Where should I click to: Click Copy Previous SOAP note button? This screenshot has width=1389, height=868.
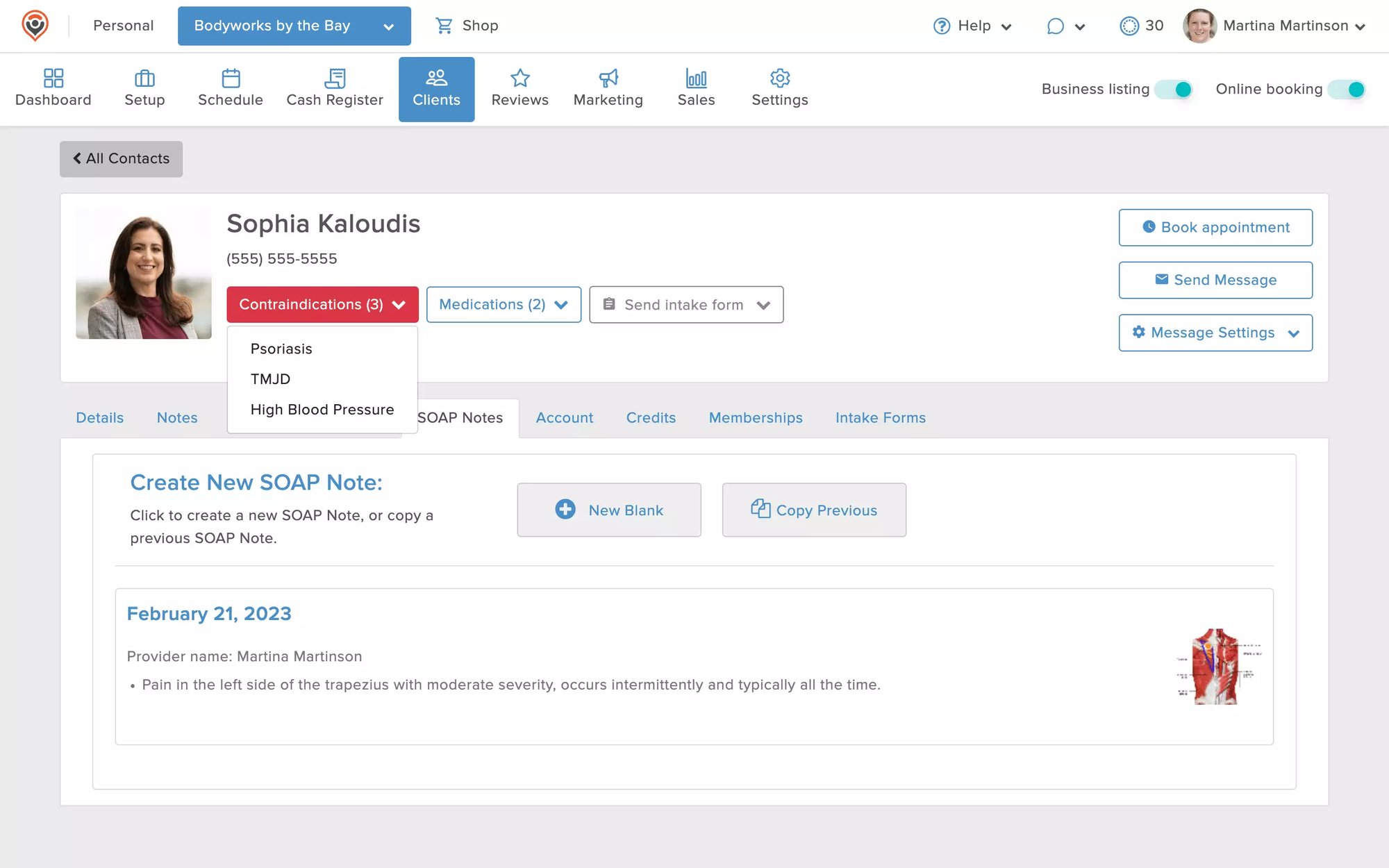coord(814,510)
